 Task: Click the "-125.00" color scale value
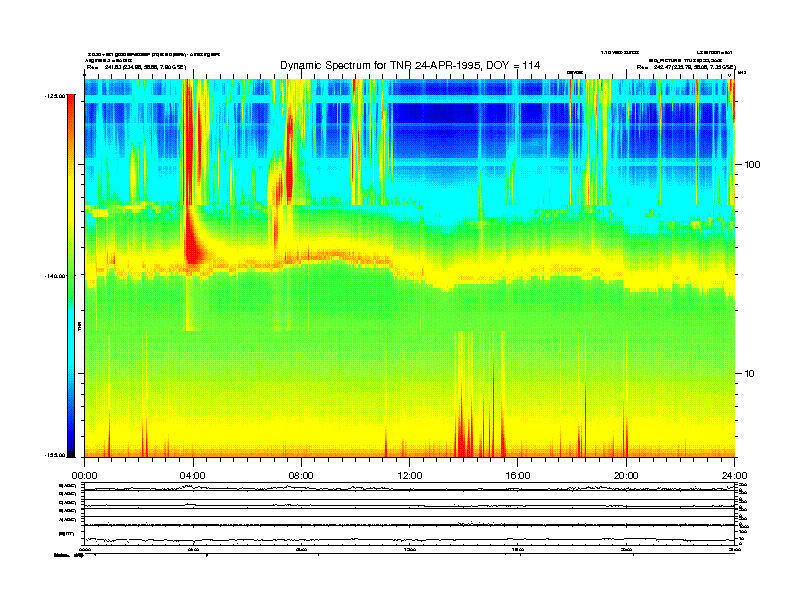(x=55, y=95)
